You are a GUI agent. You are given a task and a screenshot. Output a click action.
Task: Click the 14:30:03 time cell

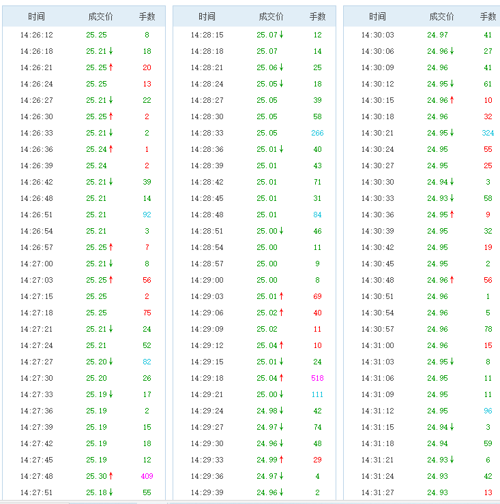click(x=378, y=35)
